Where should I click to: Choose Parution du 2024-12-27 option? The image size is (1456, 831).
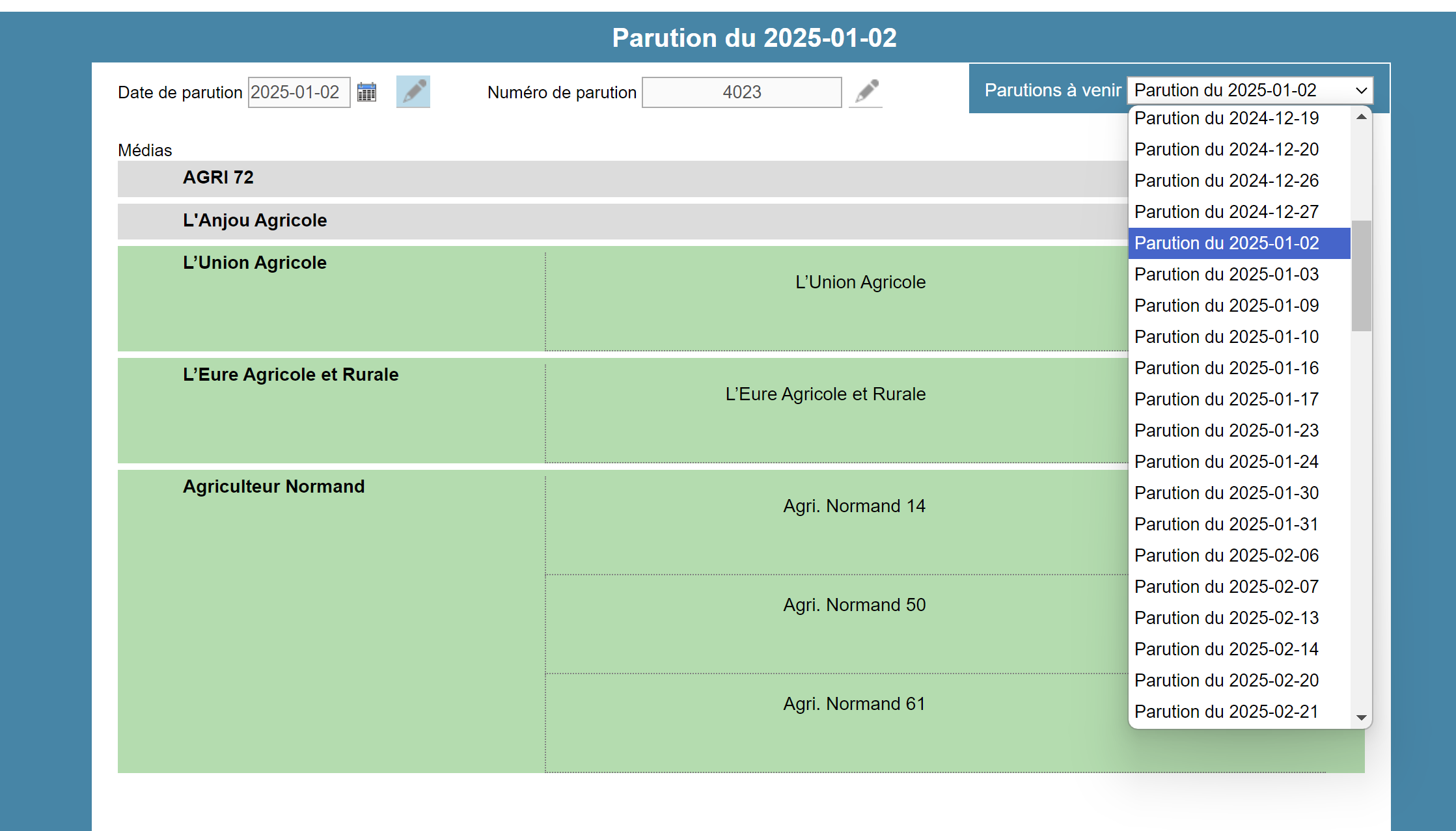click(1226, 212)
